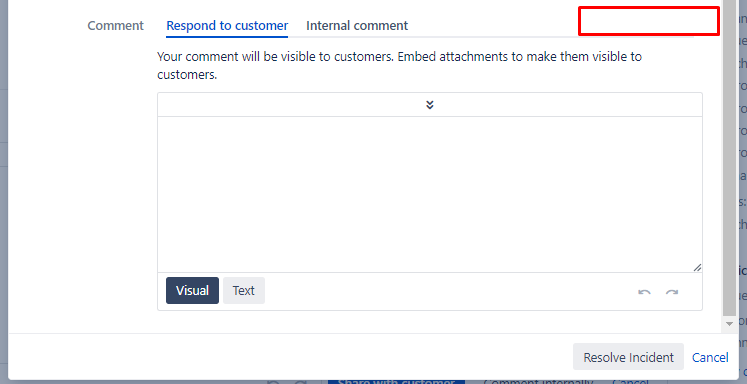This screenshot has height=384, width=747.
Task: Cancel the Resolve Incident dialog
Action: [x=710, y=357]
